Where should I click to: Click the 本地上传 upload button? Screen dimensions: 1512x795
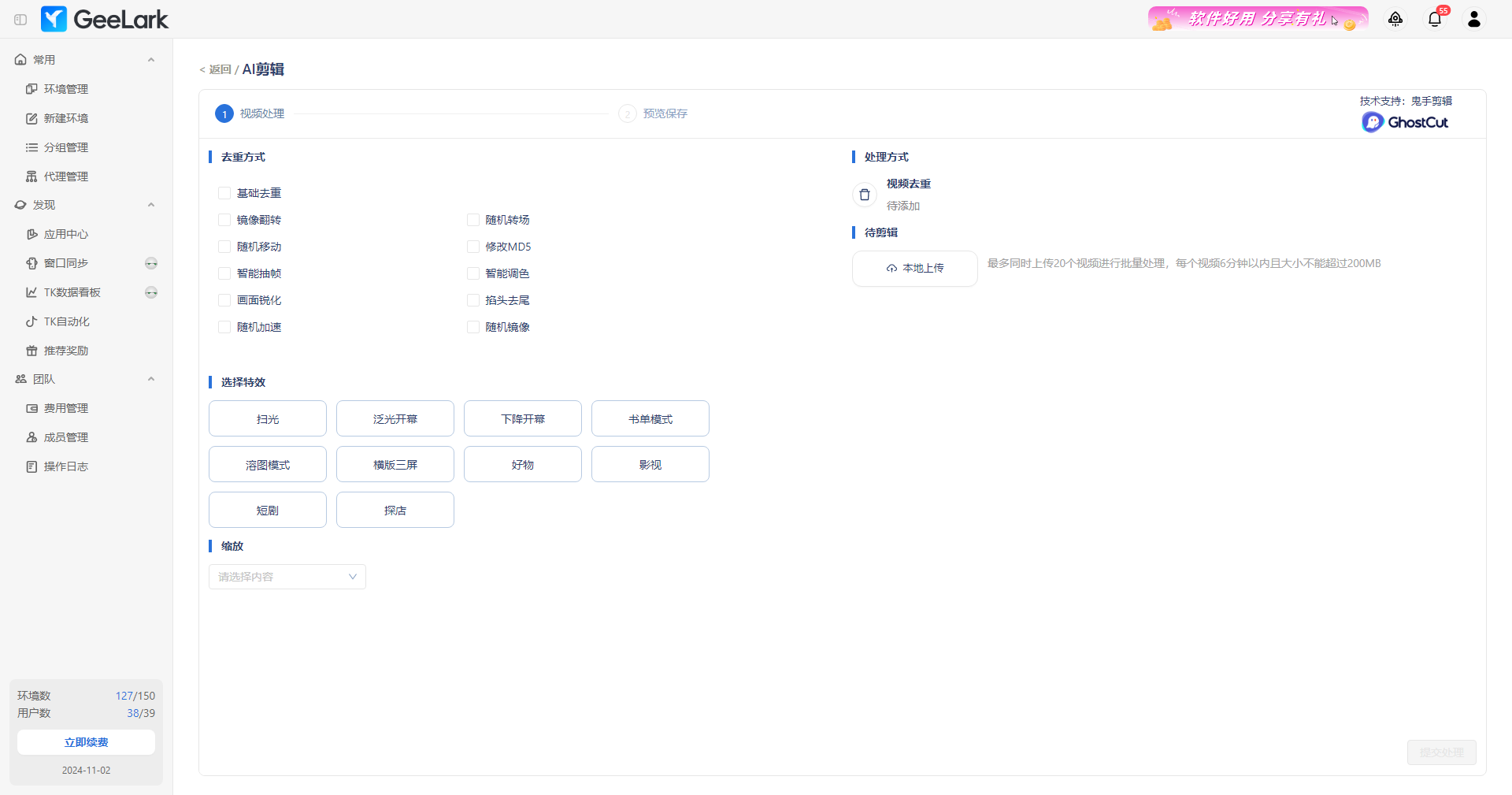pyautogui.click(x=914, y=269)
